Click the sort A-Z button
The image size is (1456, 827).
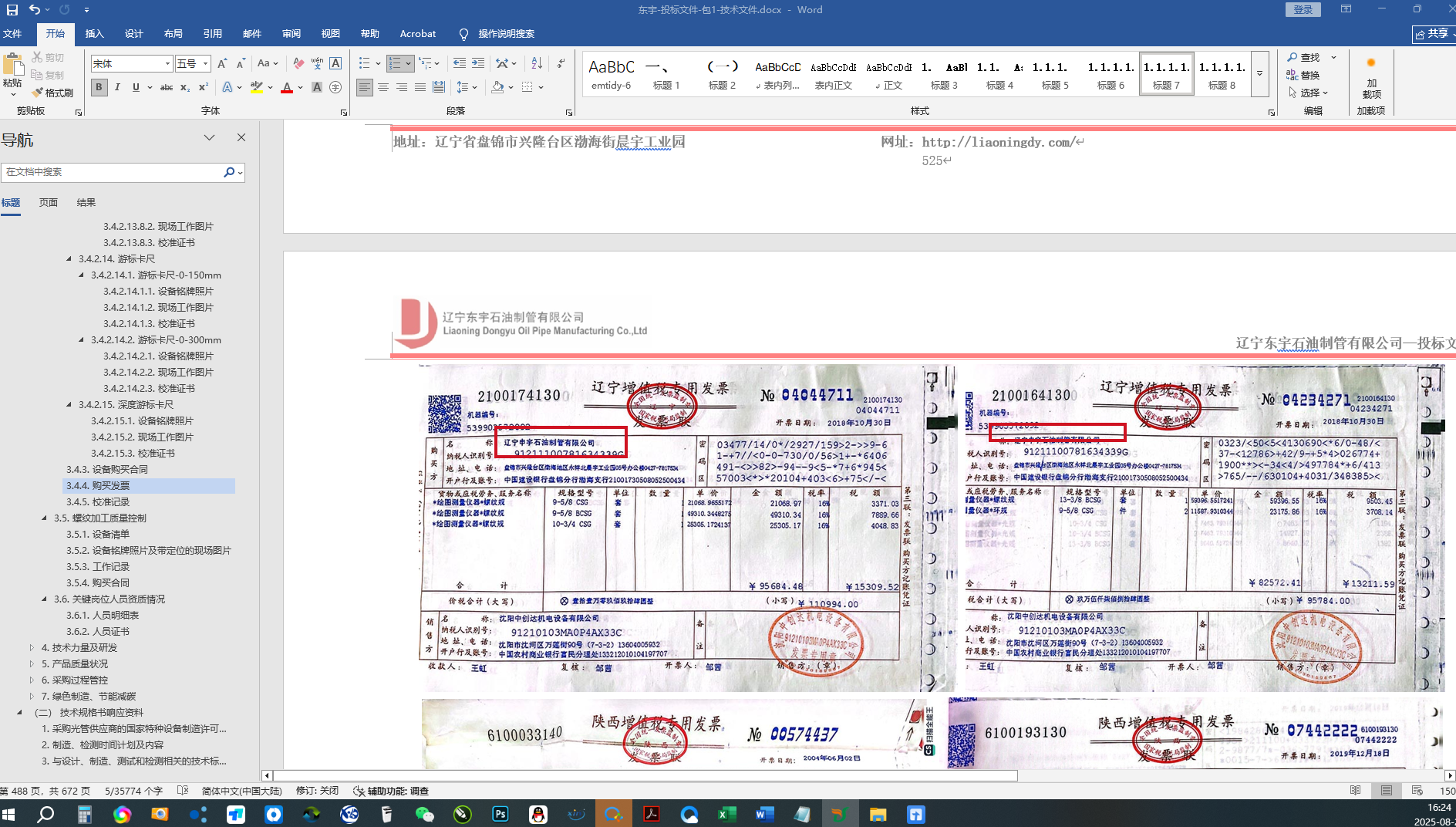point(537,63)
